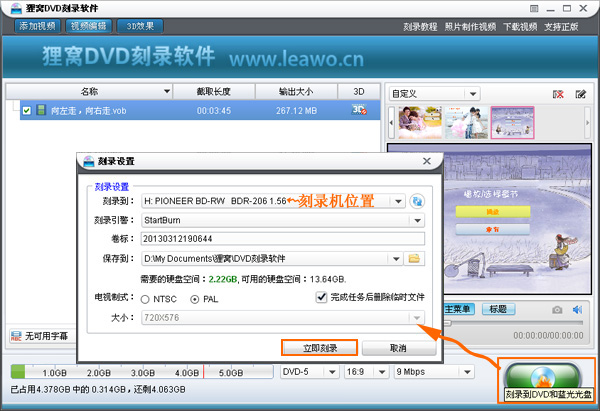This screenshot has height=411, width=600.
Task: Toggle 完成任务后删除临时文件 checkbox
Action: [x=321, y=297]
